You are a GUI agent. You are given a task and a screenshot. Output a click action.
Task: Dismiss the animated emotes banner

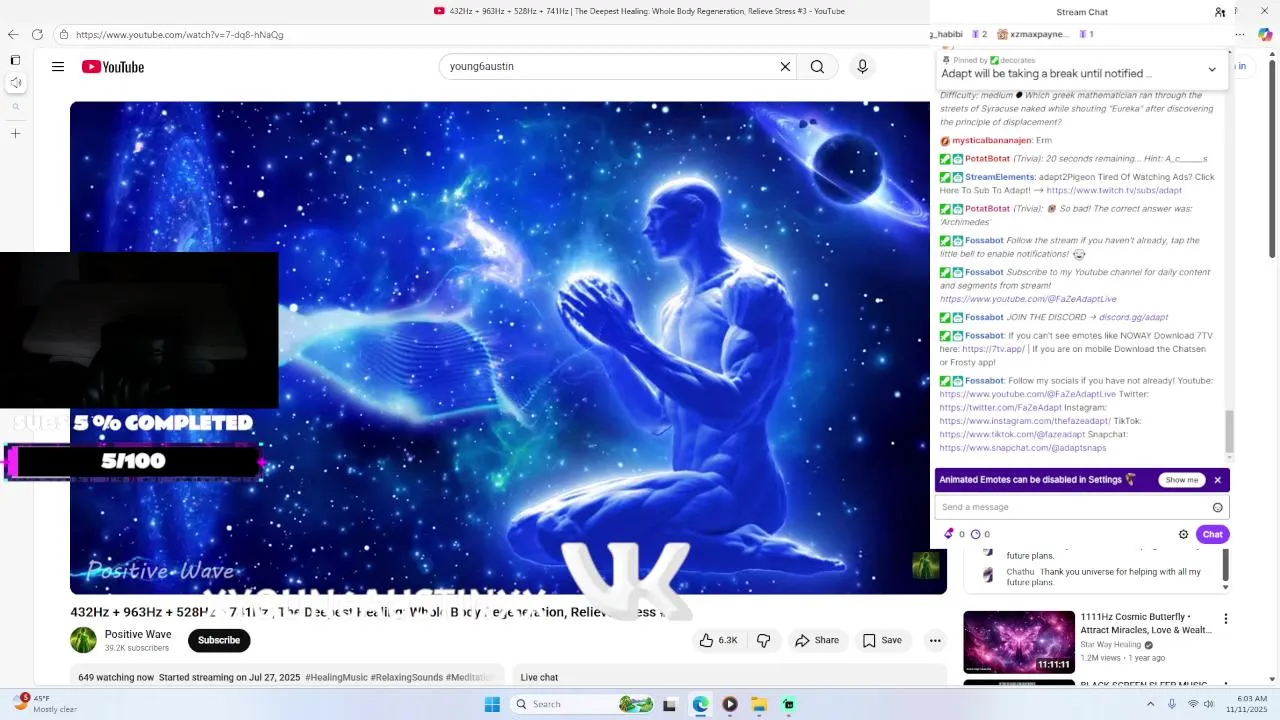1217,480
